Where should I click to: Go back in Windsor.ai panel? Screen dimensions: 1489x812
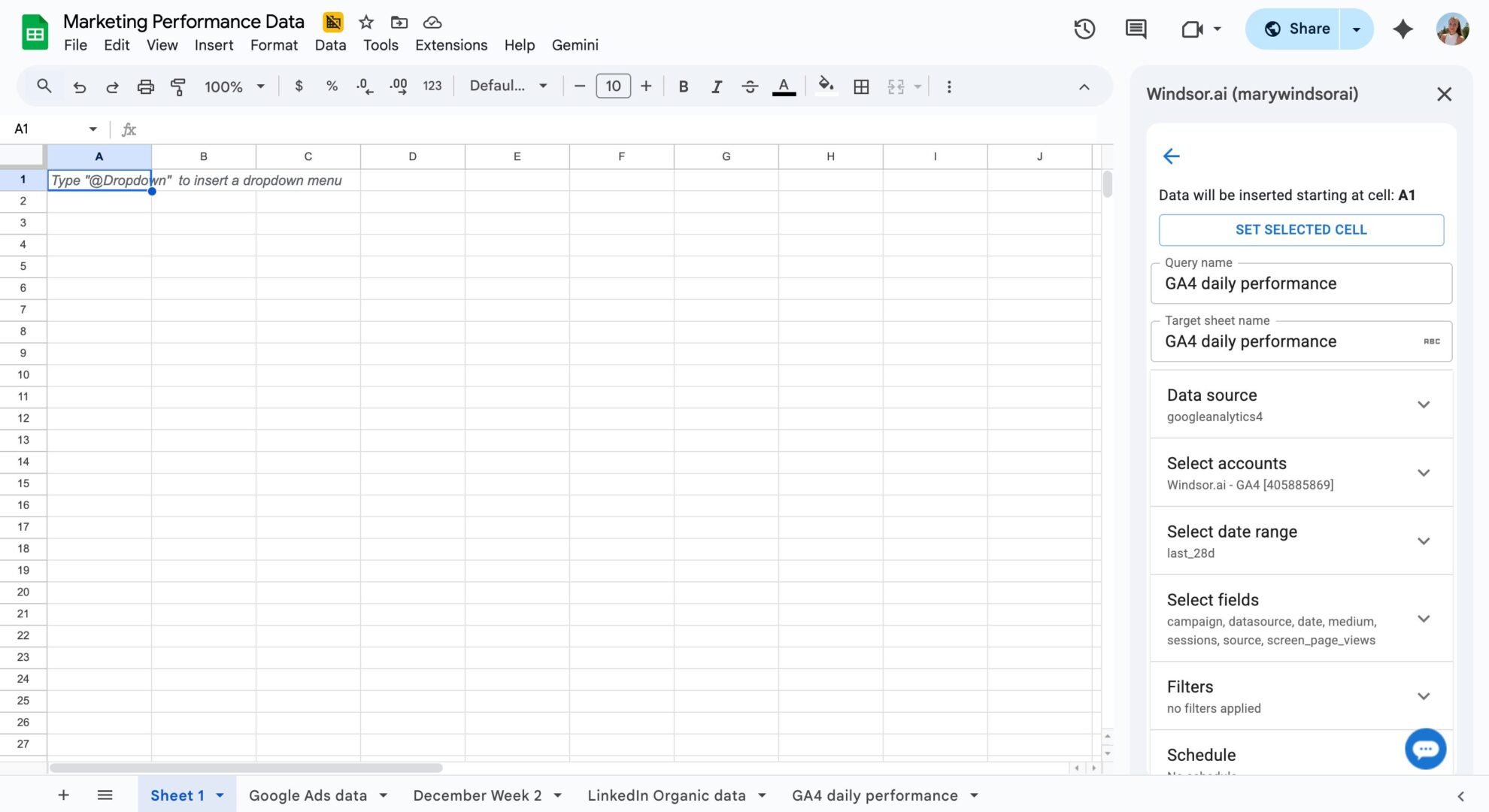1172,156
